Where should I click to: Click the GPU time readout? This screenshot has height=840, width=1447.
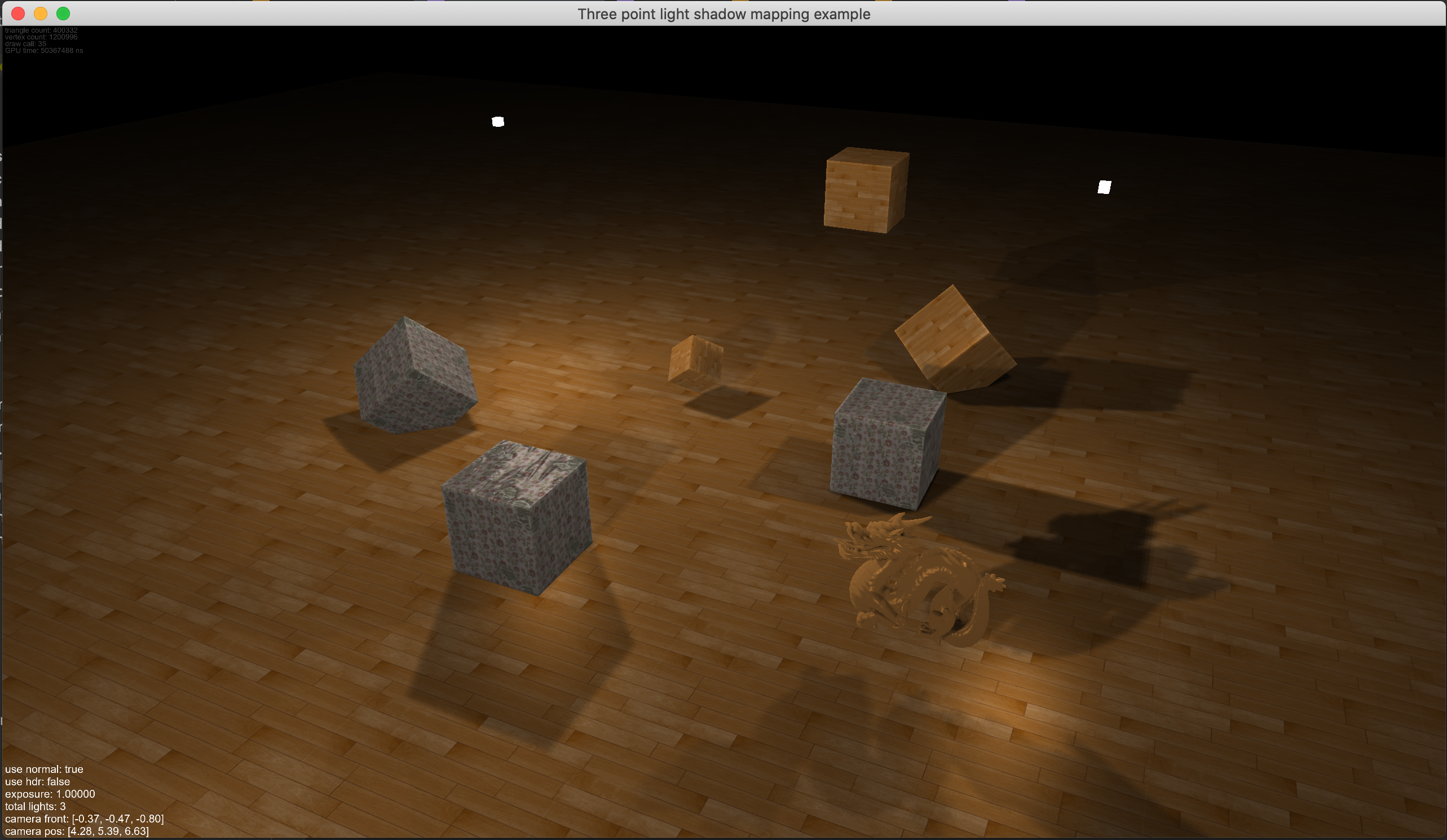[44, 51]
